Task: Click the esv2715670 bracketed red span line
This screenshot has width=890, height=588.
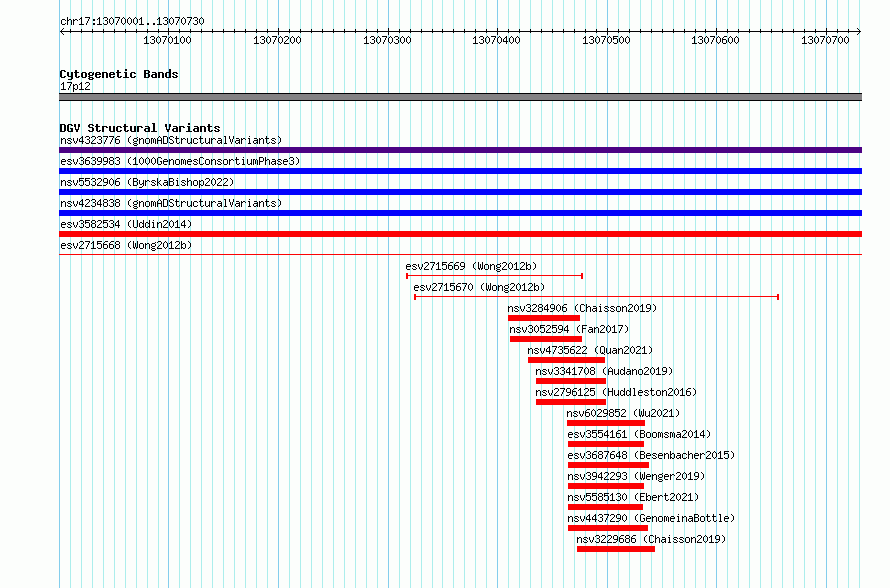Action: point(597,297)
